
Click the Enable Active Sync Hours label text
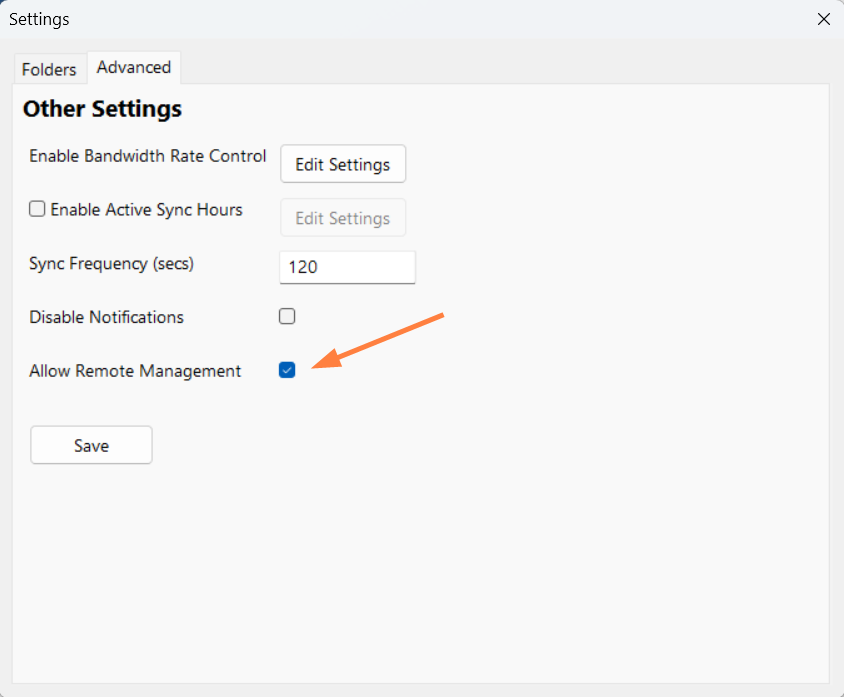click(146, 210)
